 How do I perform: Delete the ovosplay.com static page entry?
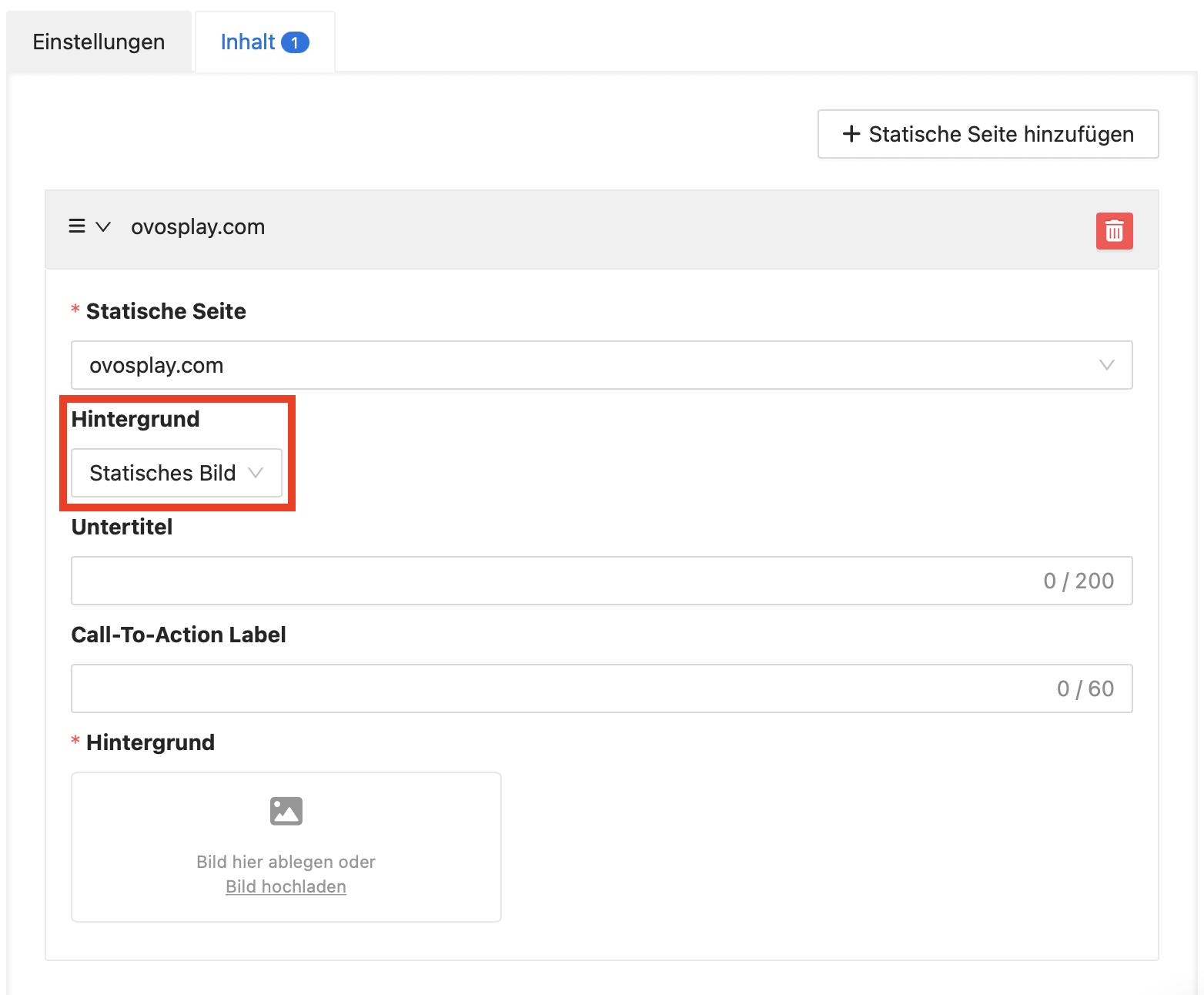pyautogui.click(x=1114, y=230)
